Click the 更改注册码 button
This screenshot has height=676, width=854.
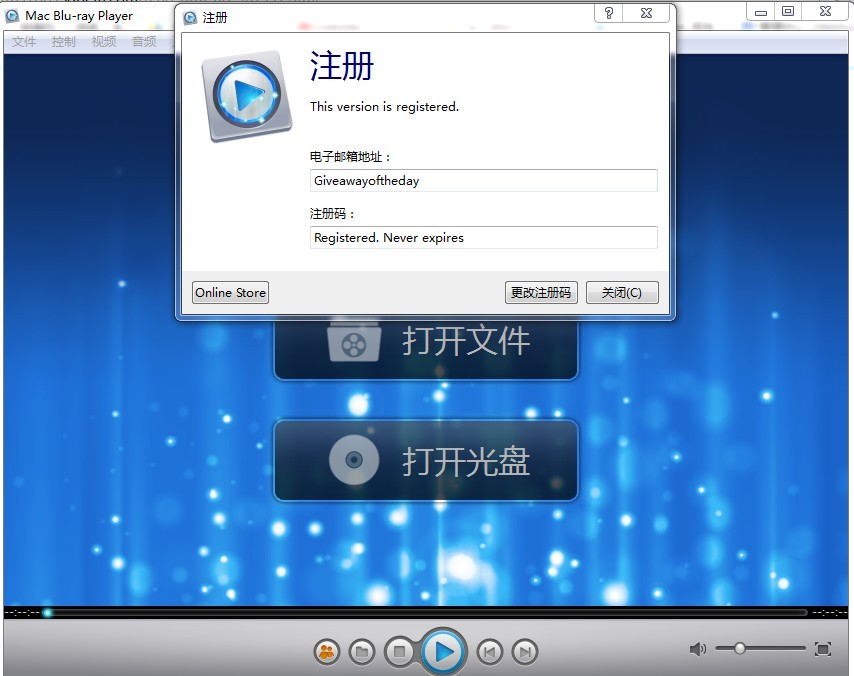pyautogui.click(x=541, y=293)
